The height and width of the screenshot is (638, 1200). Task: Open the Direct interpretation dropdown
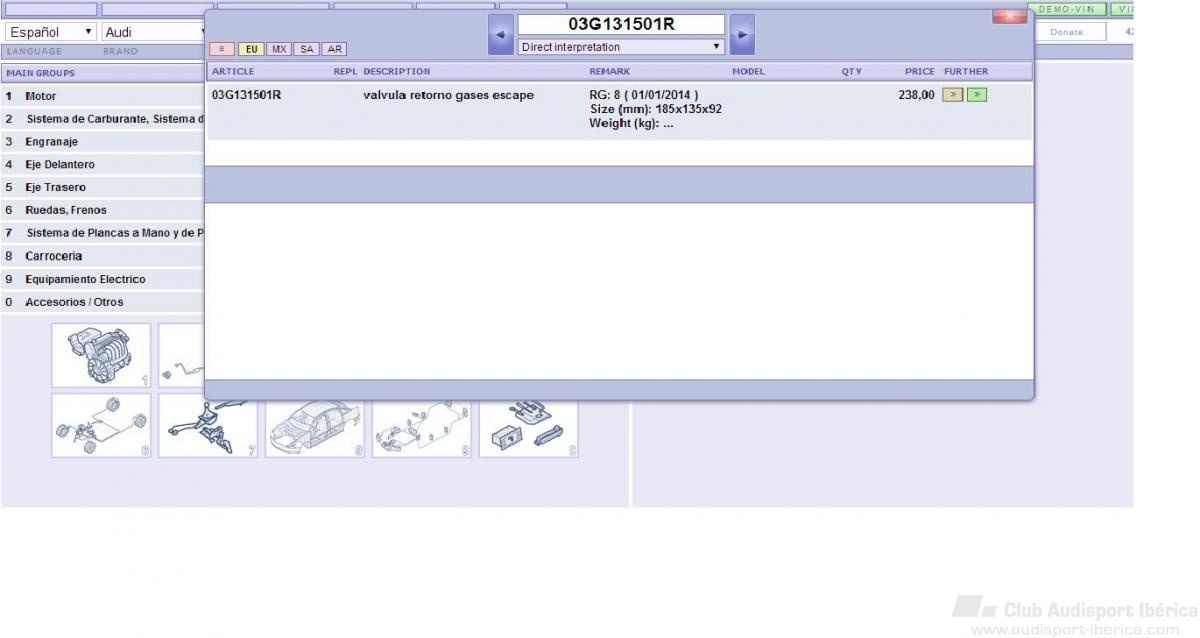tap(621, 47)
